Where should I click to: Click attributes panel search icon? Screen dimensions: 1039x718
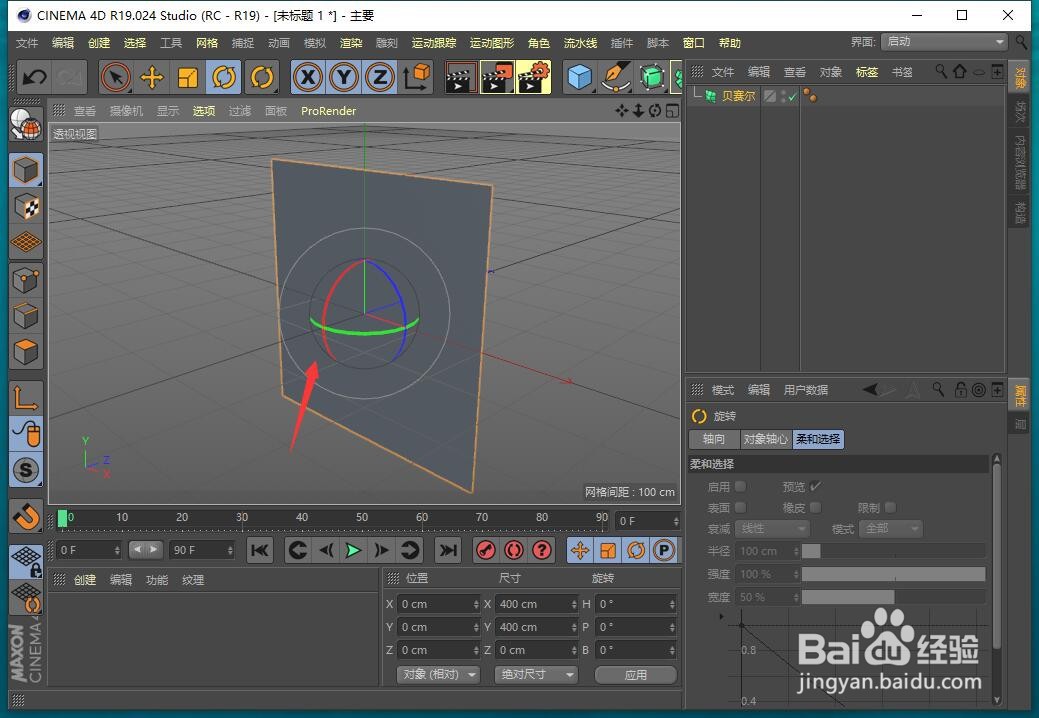click(x=937, y=389)
